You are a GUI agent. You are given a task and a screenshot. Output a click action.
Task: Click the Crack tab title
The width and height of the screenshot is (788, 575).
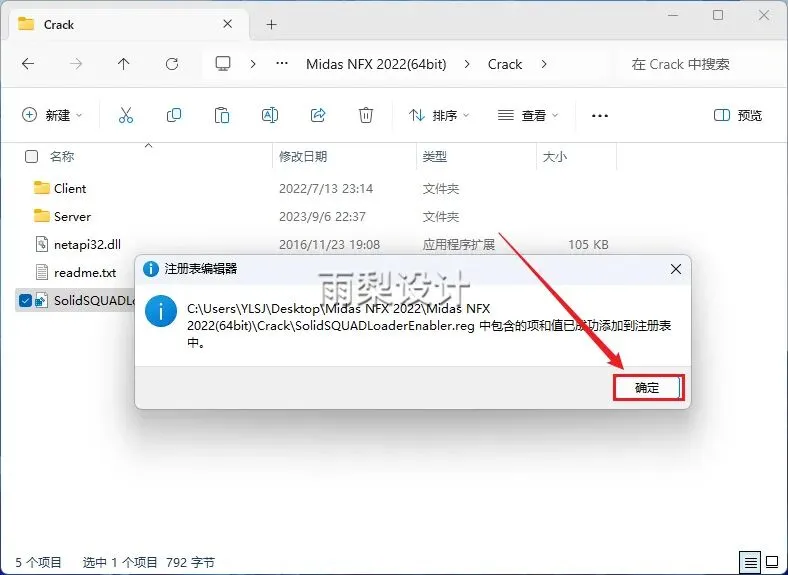tap(59, 25)
